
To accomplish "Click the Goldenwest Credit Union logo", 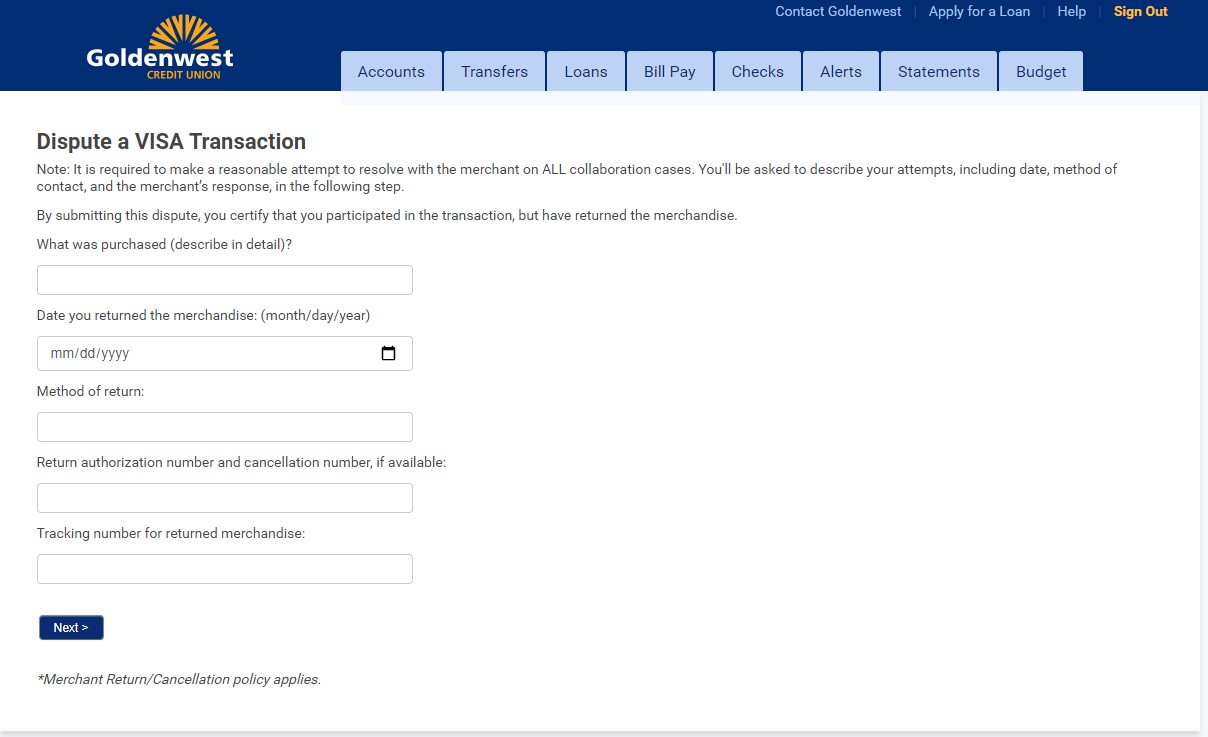I will pos(160,49).
